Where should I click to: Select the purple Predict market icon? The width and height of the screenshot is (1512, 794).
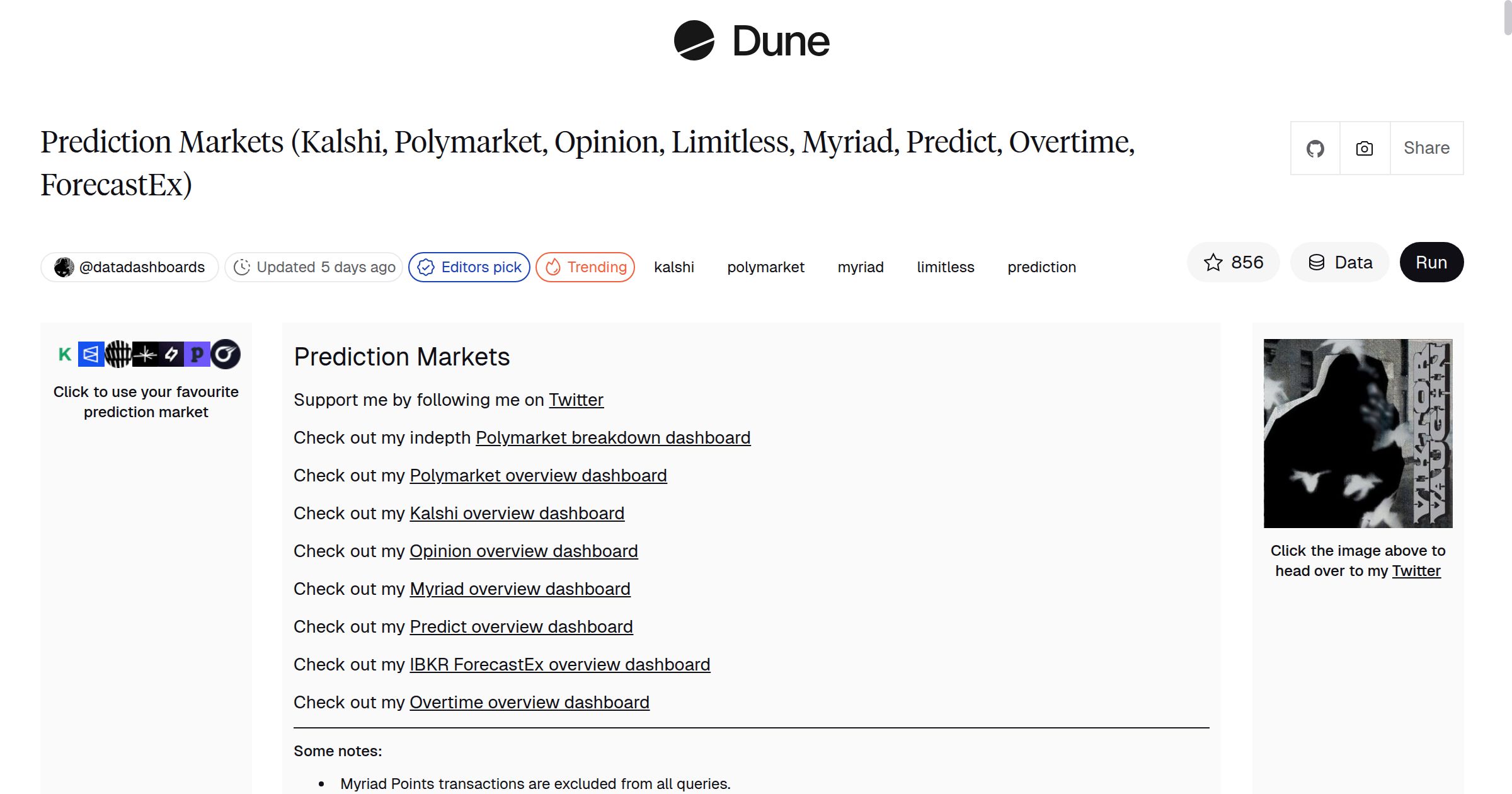pyautogui.click(x=197, y=354)
